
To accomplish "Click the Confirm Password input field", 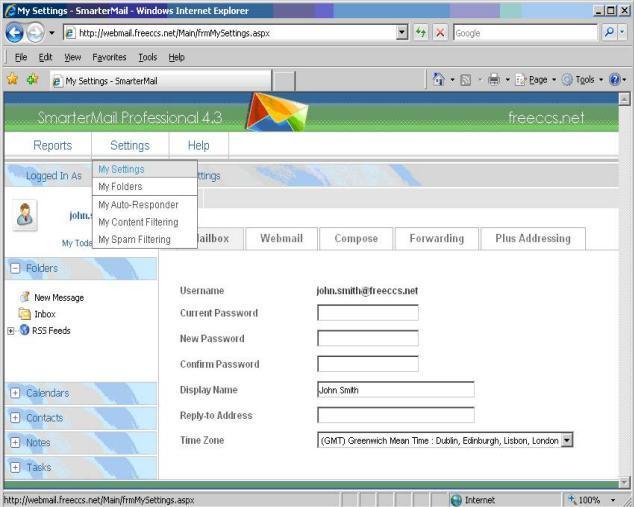I will 368,363.
